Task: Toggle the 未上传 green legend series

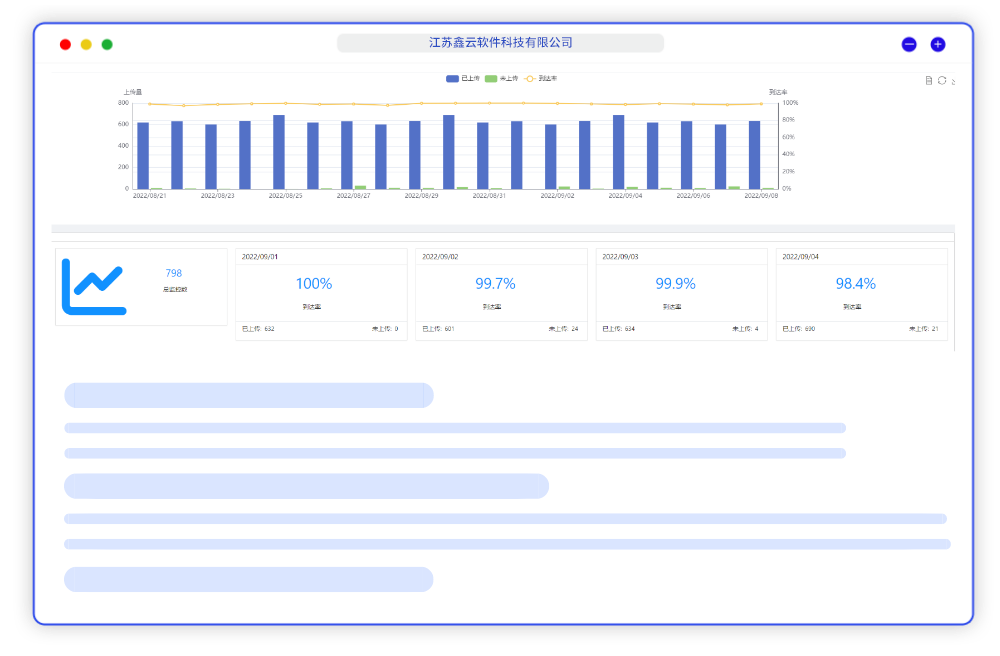Action: coord(502,78)
